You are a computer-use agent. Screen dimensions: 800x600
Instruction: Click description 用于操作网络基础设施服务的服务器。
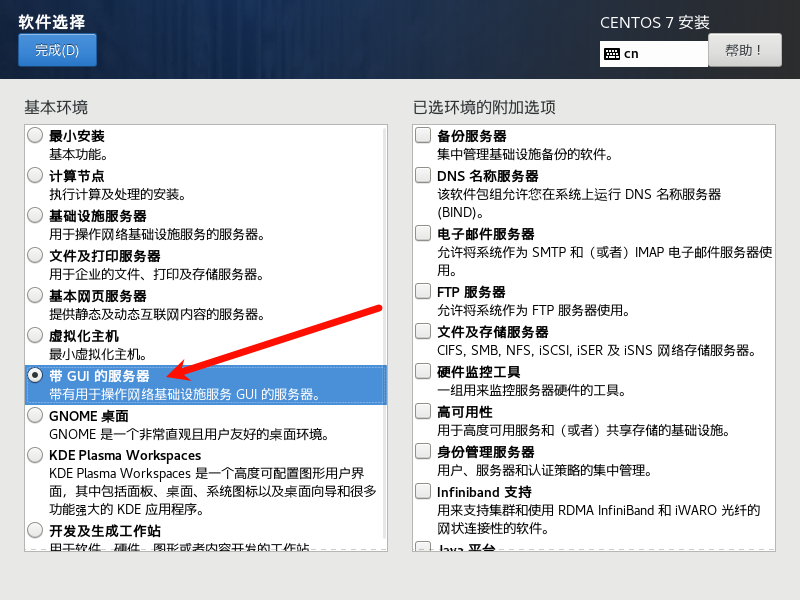[x=157, y=234]
